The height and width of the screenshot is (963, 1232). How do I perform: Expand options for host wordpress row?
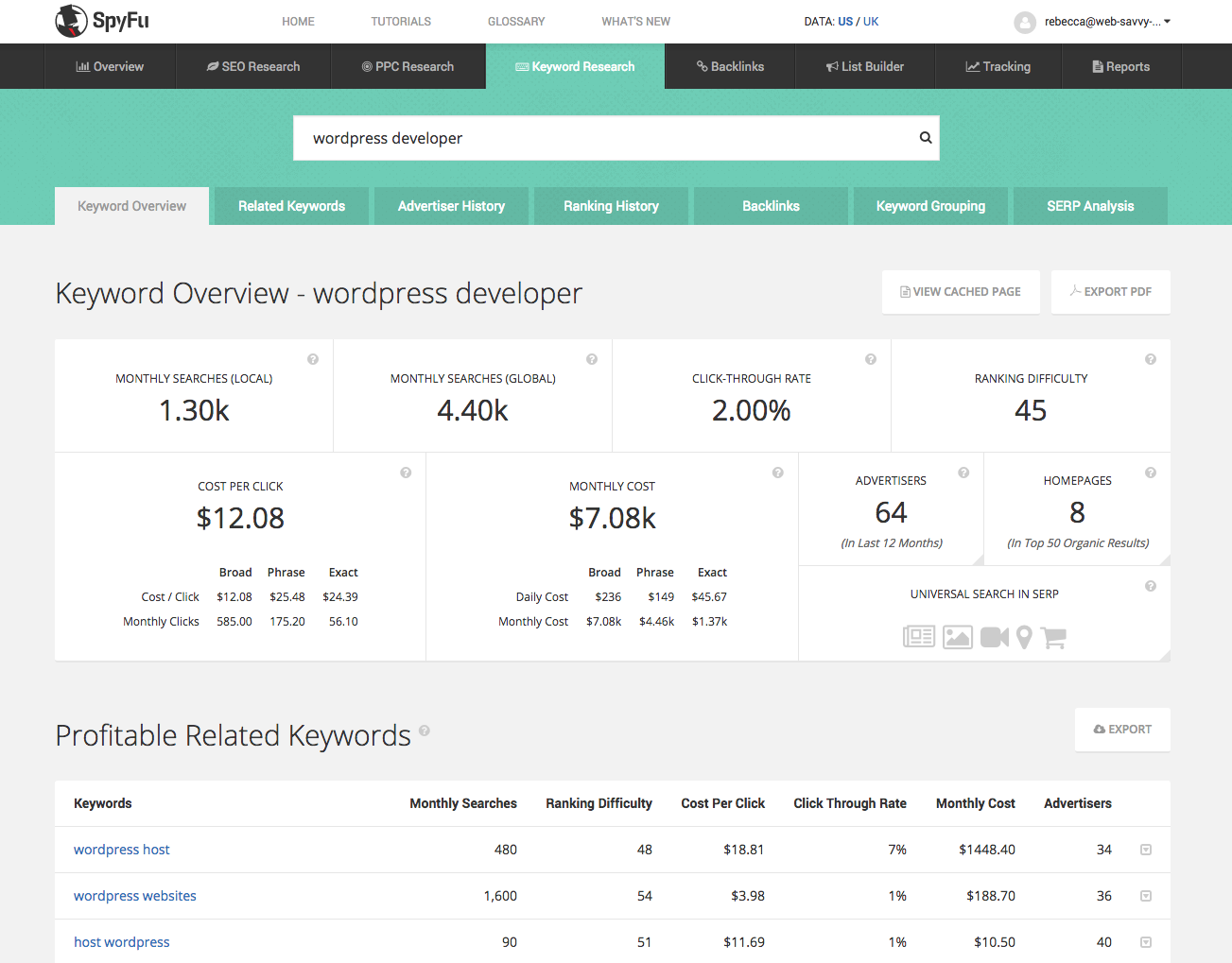tap(1146, 942)
